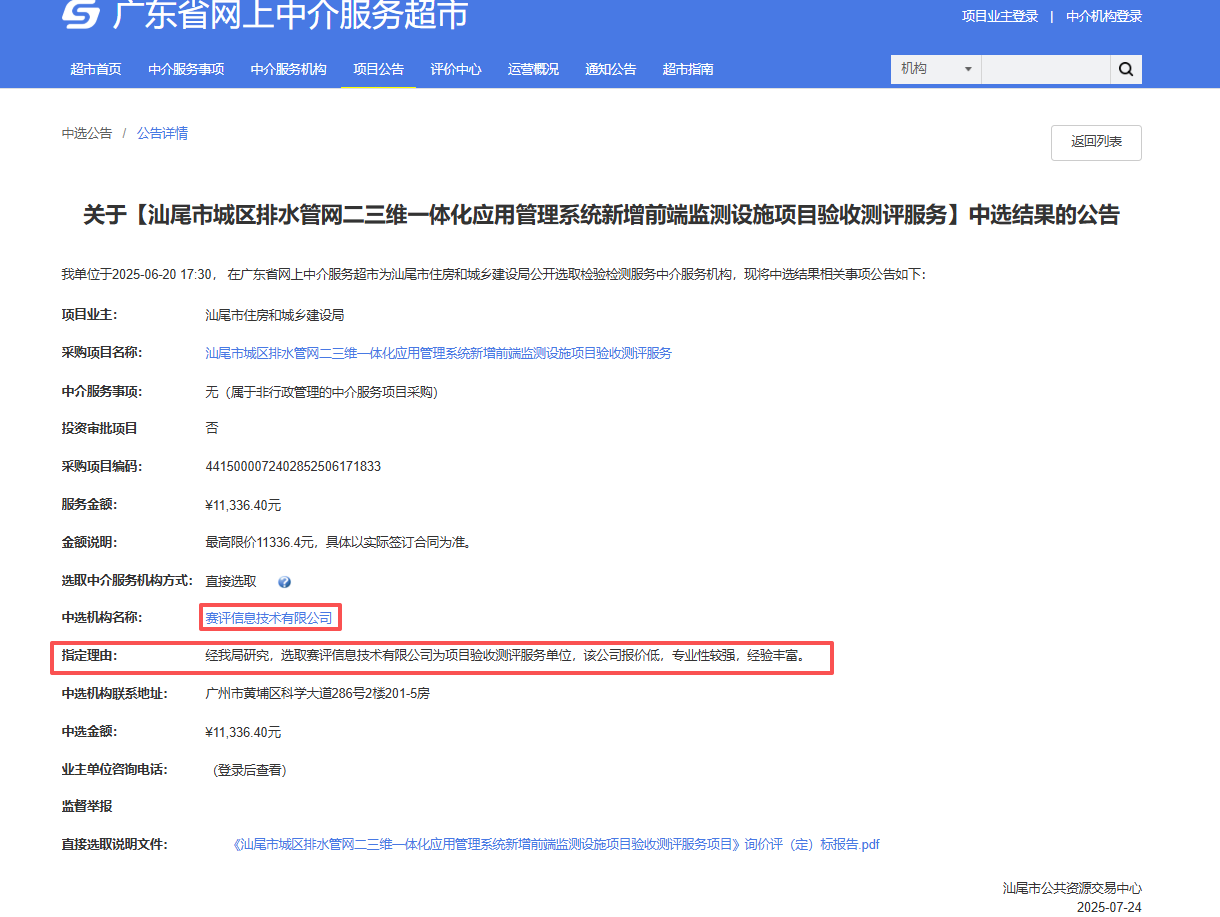Navigate to 评价中心

point(456,69)
